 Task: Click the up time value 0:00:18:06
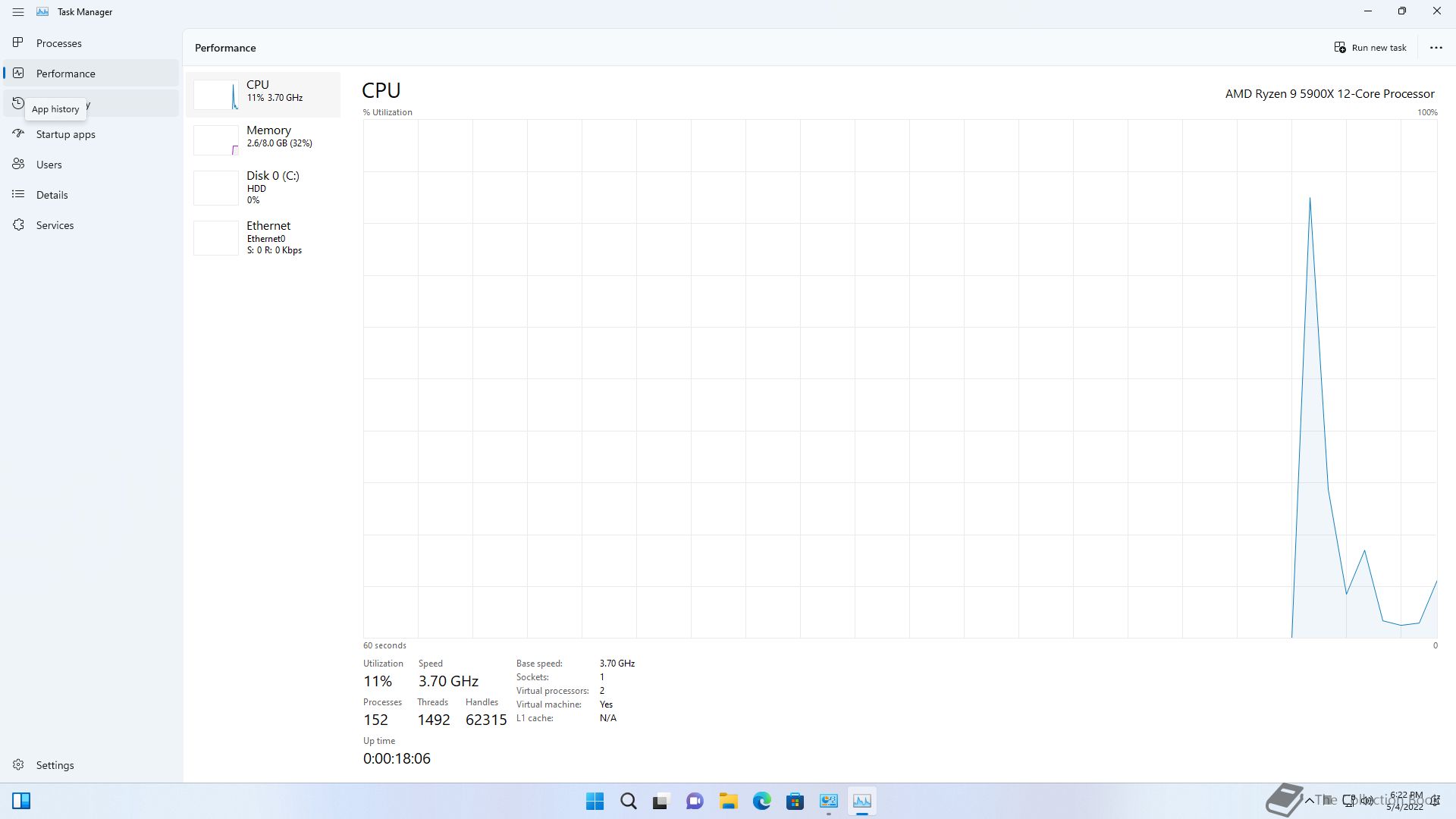(x=397, y=758)
